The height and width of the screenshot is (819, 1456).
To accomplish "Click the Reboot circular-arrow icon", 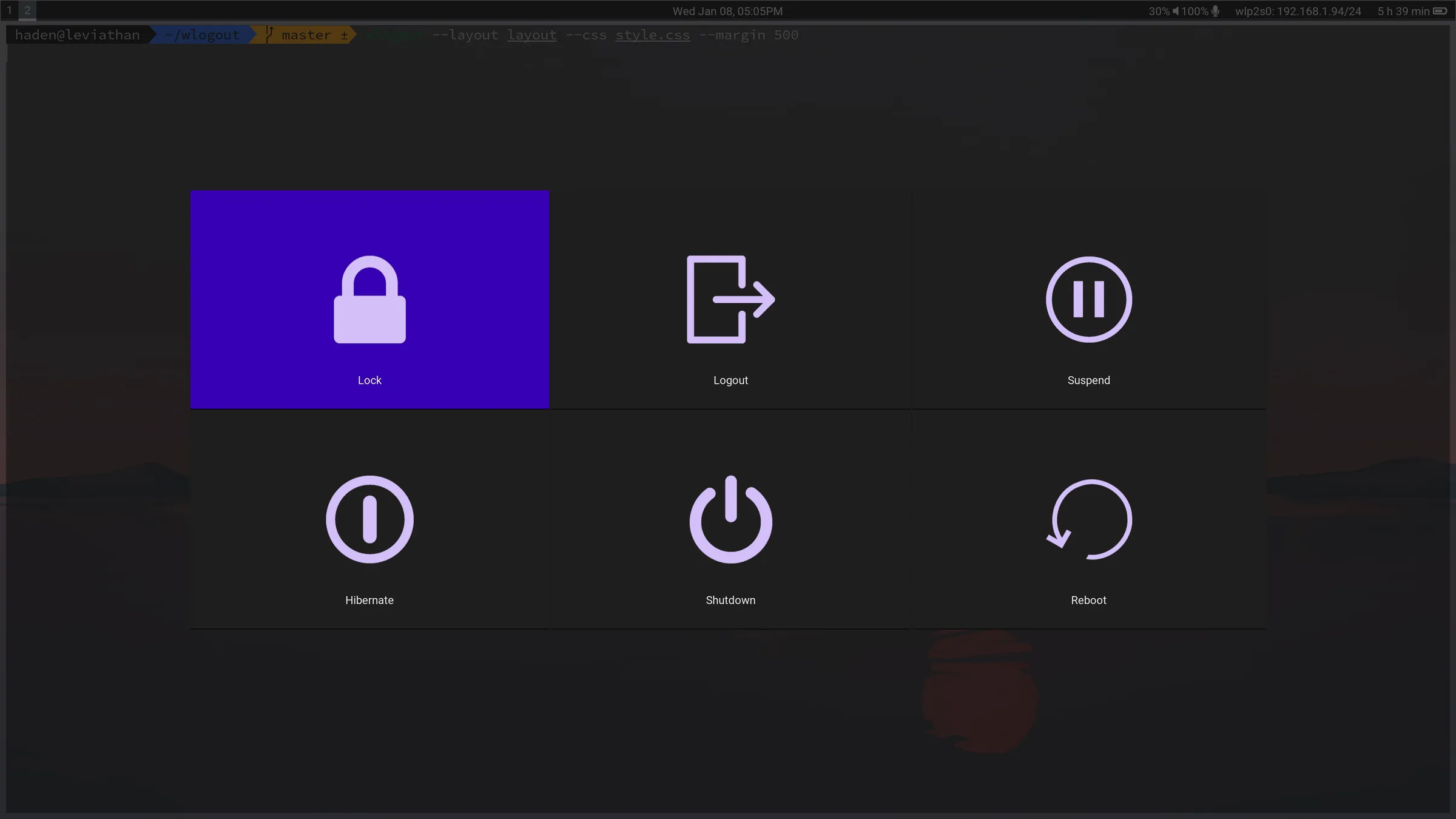I will pos(1087,520).
